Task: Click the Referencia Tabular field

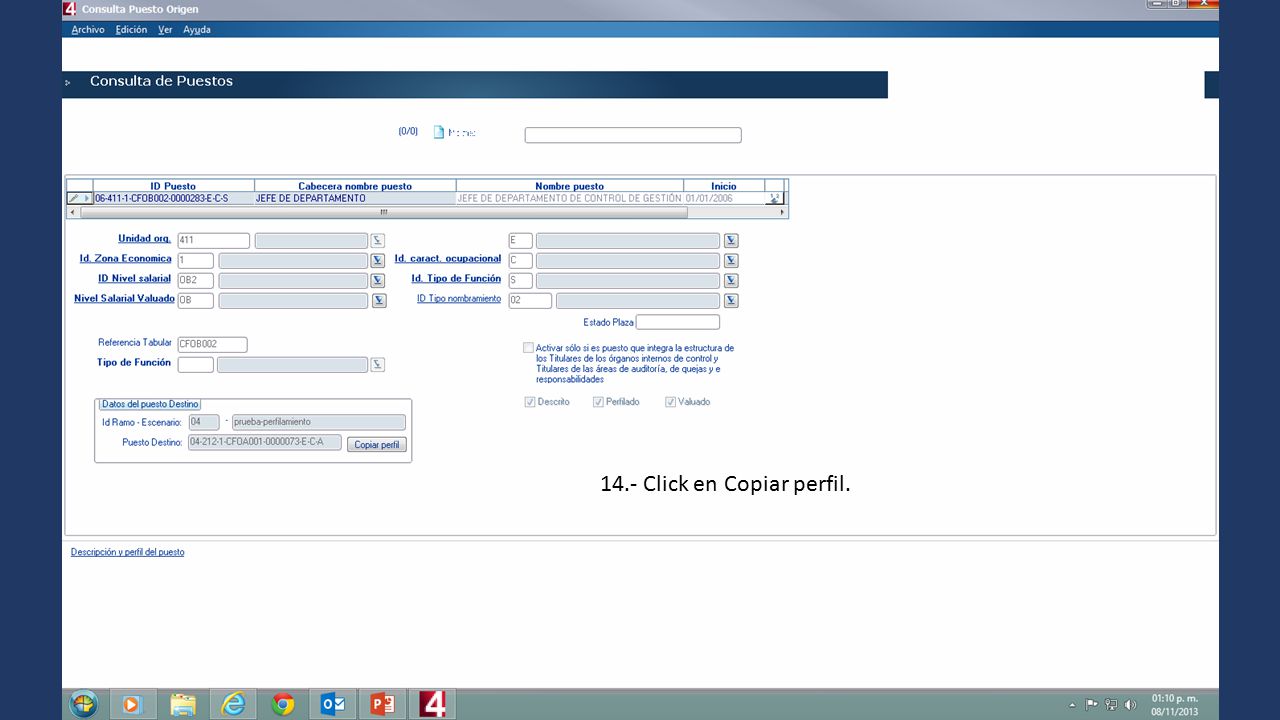Action: tap(212, 345)
